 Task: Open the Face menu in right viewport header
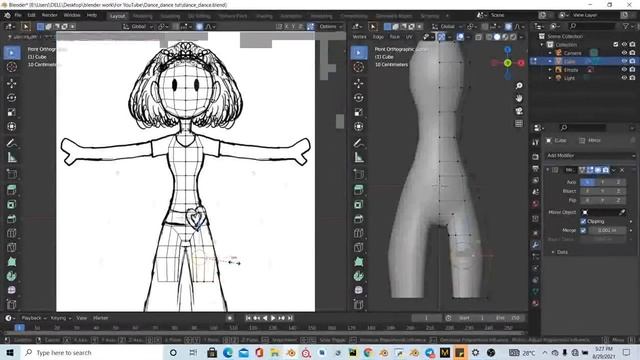tap(394, 37)
